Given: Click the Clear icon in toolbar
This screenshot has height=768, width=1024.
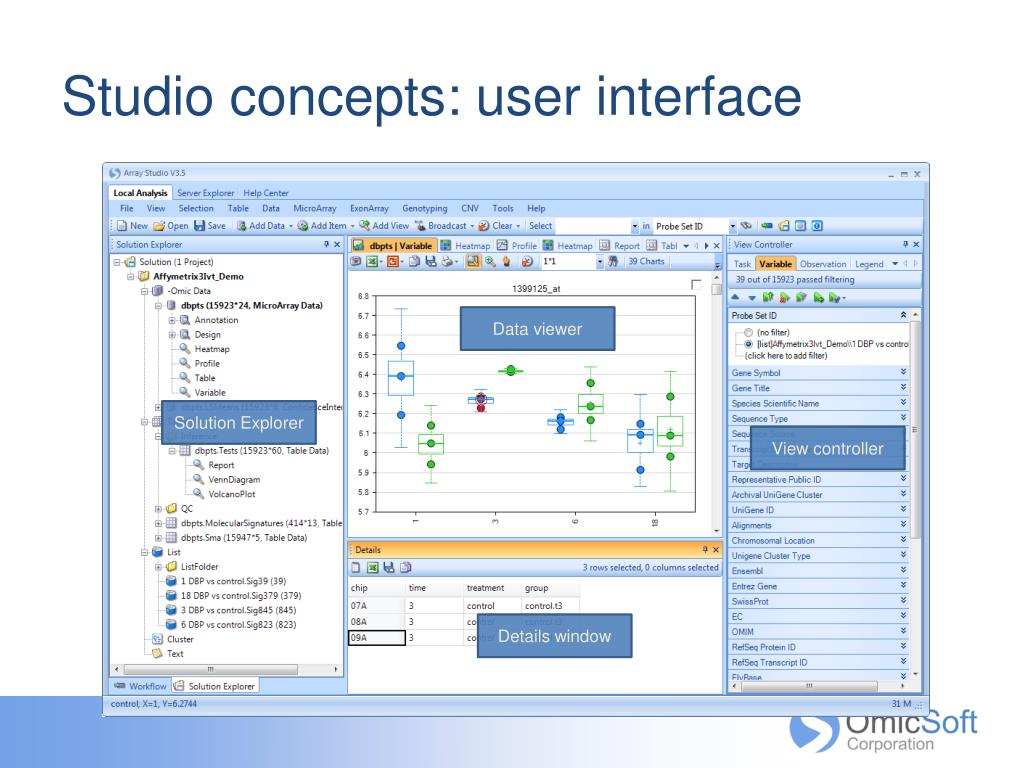Looking at the screenshot, I should tap(484, 226).
